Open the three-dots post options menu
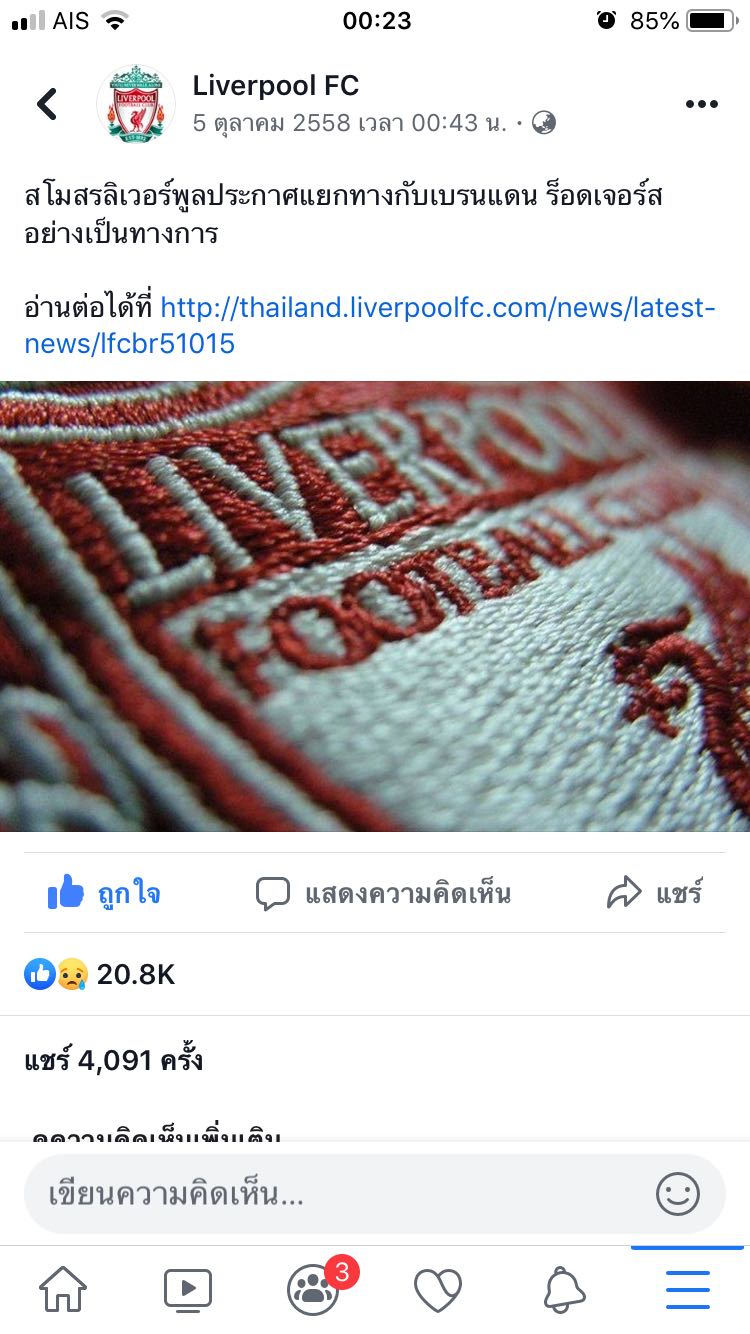Screen dimensions: 750x1334 point(701,104)
